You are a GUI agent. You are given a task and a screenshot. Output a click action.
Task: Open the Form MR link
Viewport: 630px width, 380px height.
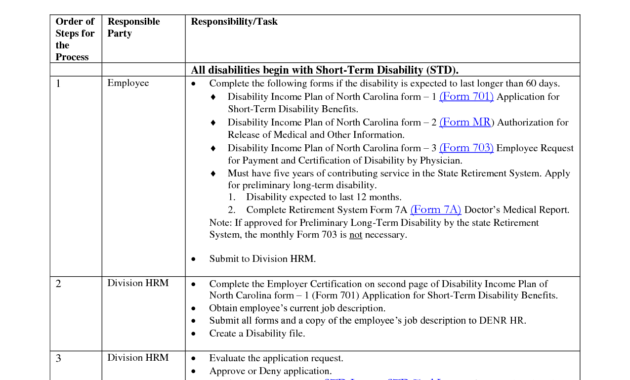pyautogui.click(x=465, y=123)
